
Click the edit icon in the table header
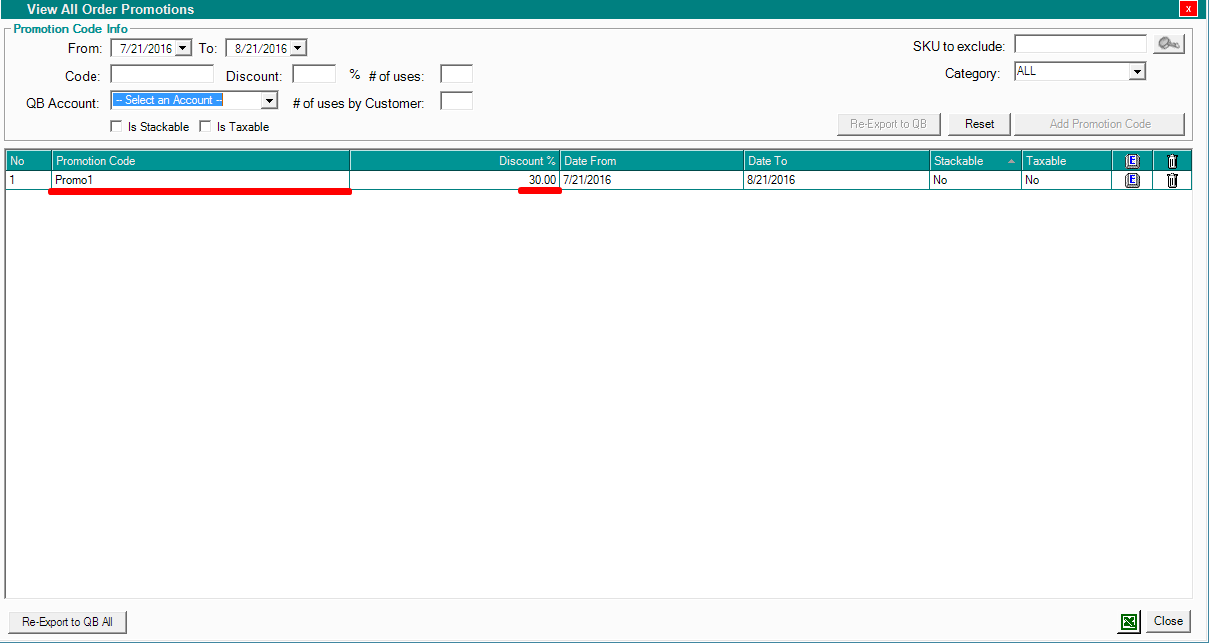pyautogui.click(x=1132, y=161)
